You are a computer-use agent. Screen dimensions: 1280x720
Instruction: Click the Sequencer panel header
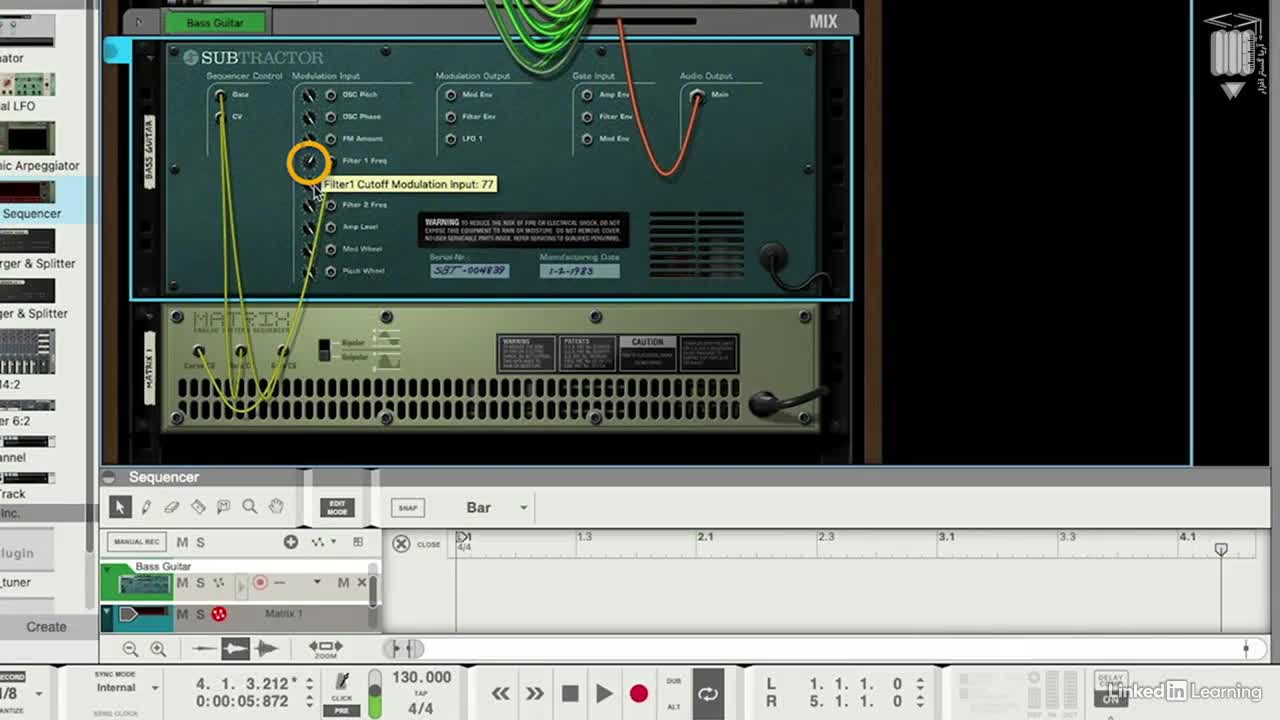[x=164, y=477]
